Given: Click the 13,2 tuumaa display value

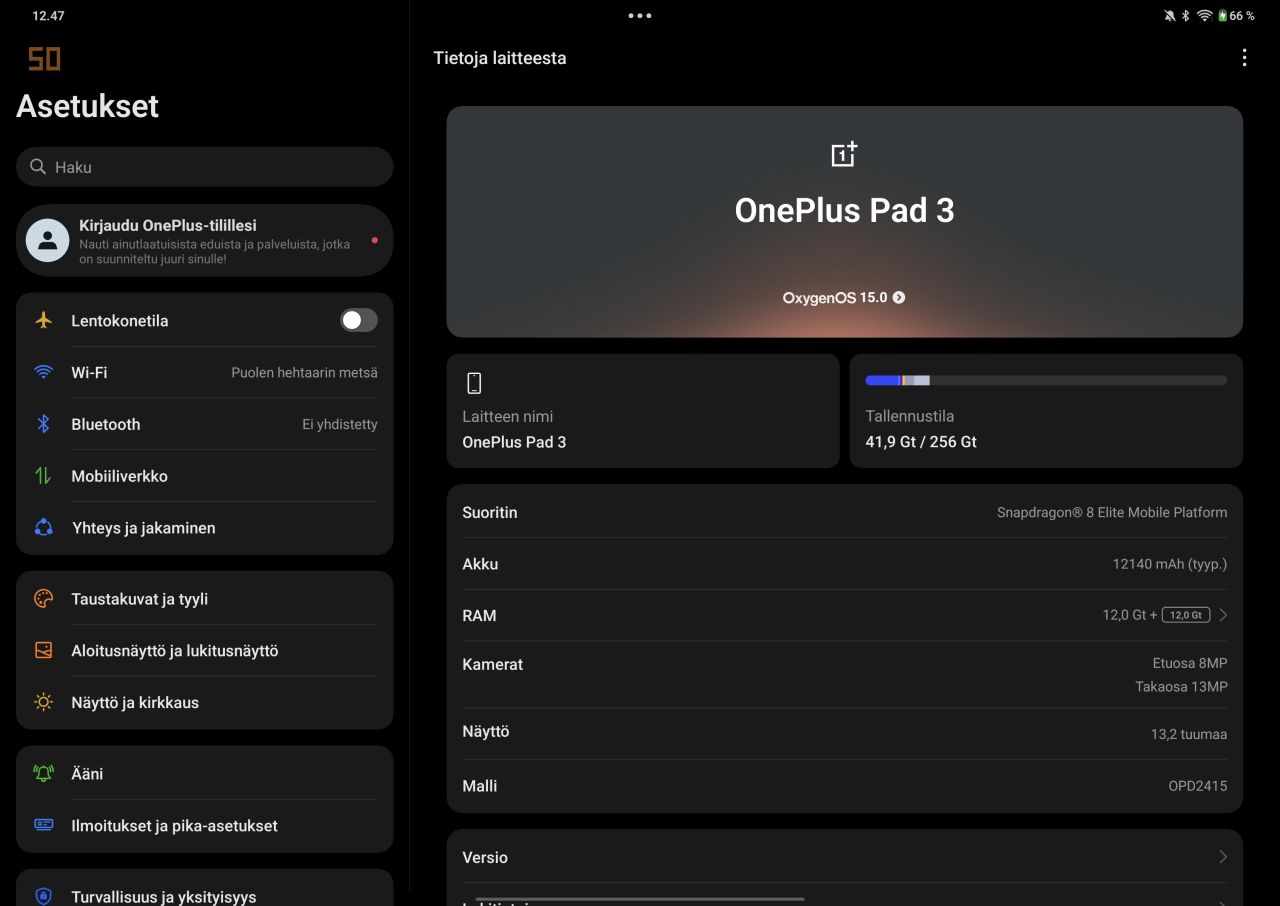Looking at the screenshot, I should 1189,734.
